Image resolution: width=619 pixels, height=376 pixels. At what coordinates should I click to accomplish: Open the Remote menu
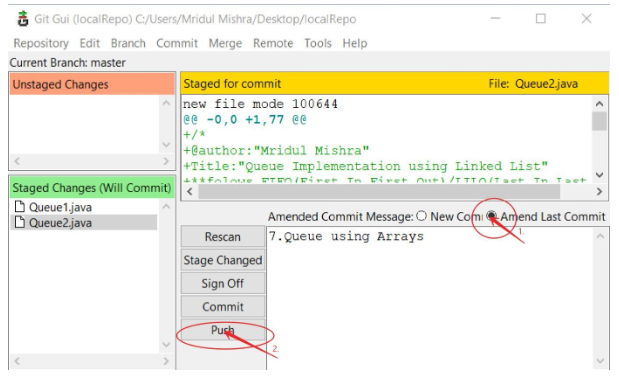(x=273, y=43)
